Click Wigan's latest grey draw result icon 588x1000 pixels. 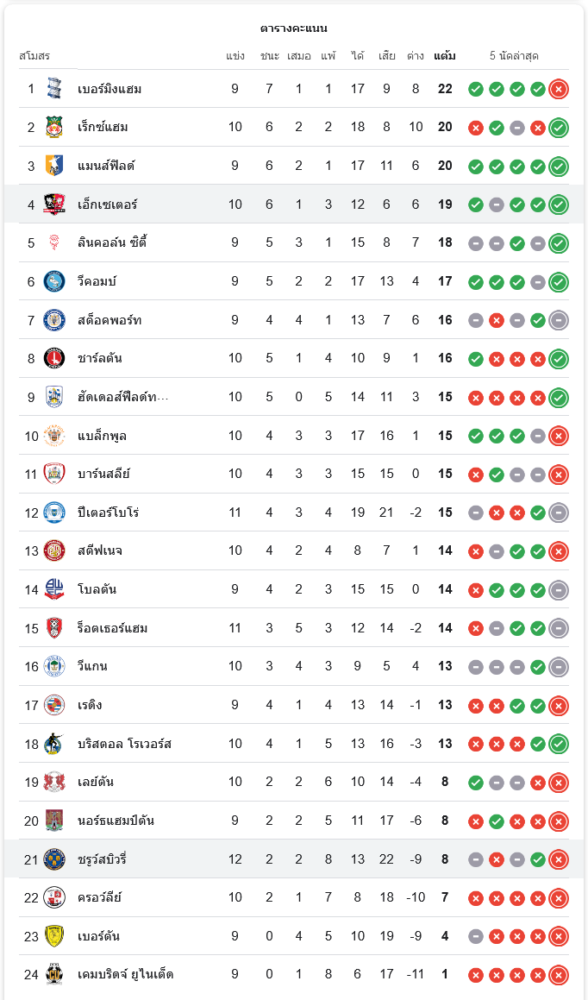click(x=559, y=667)
